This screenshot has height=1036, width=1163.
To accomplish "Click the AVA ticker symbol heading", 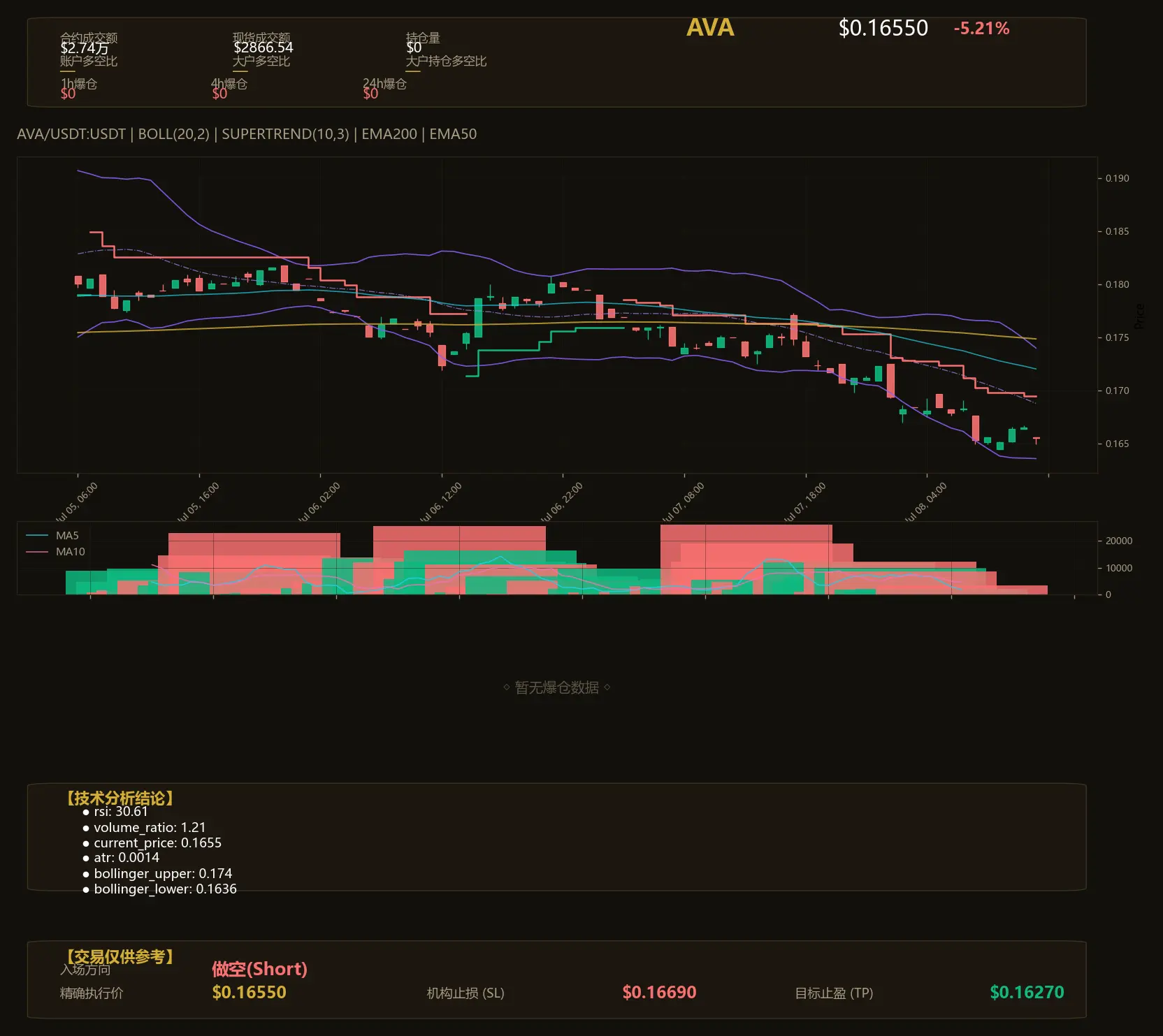I will click(710, 28).
